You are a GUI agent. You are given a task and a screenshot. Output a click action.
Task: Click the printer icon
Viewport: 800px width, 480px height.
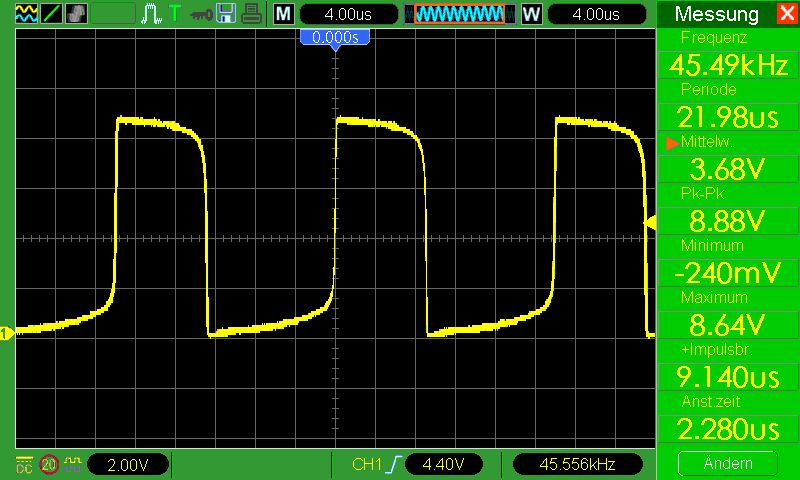coord(251,14)
